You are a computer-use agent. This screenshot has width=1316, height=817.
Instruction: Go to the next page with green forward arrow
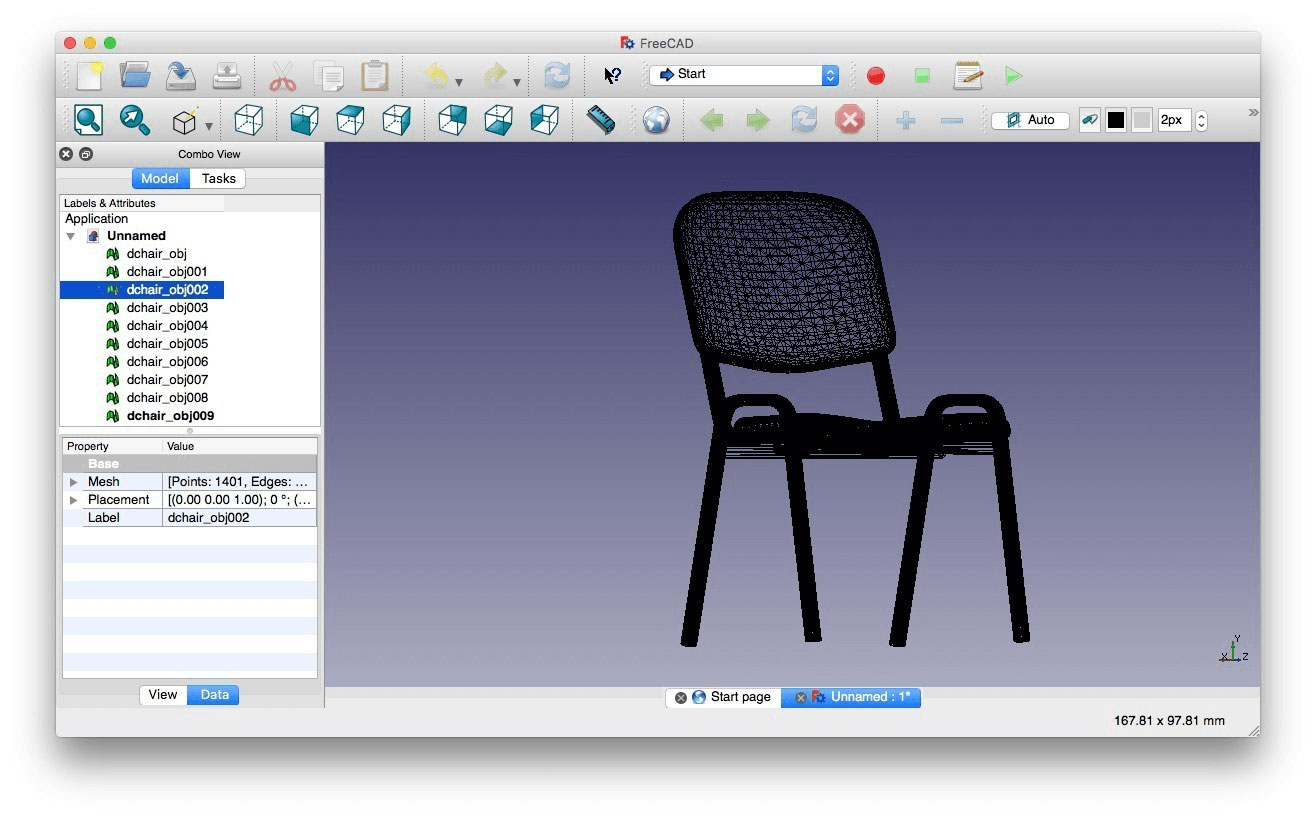pyautogui.click(x=758, y=121)
